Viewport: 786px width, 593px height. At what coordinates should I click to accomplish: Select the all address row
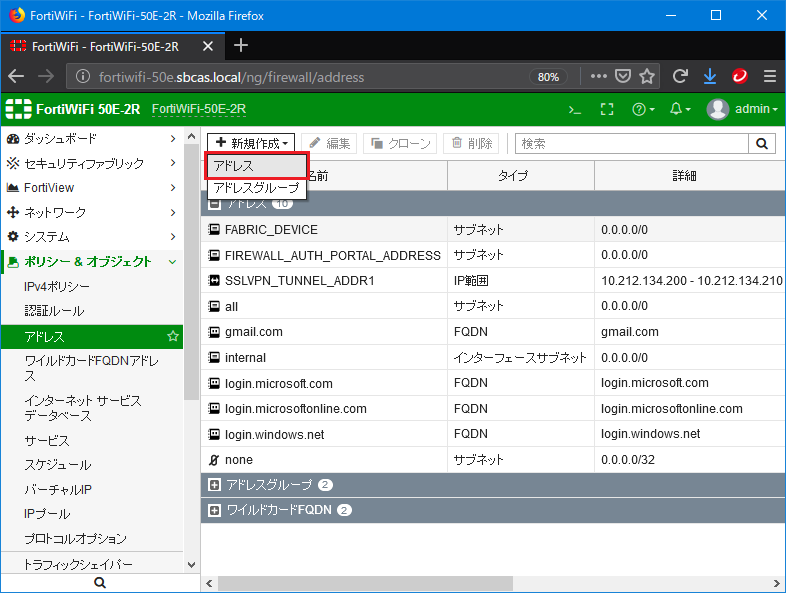point(493,306)
